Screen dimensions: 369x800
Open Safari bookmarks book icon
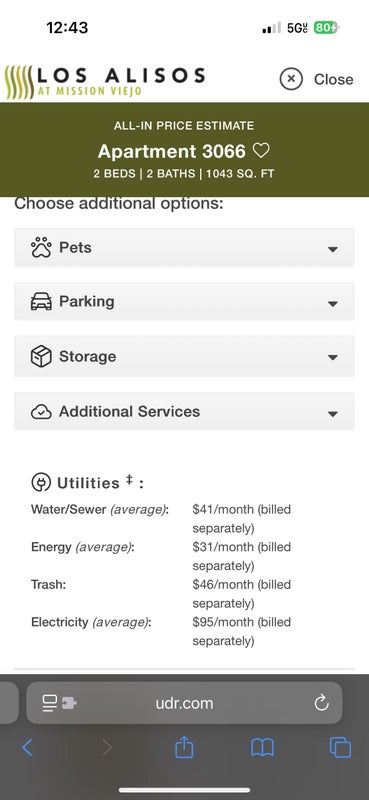tap(262, 747)
